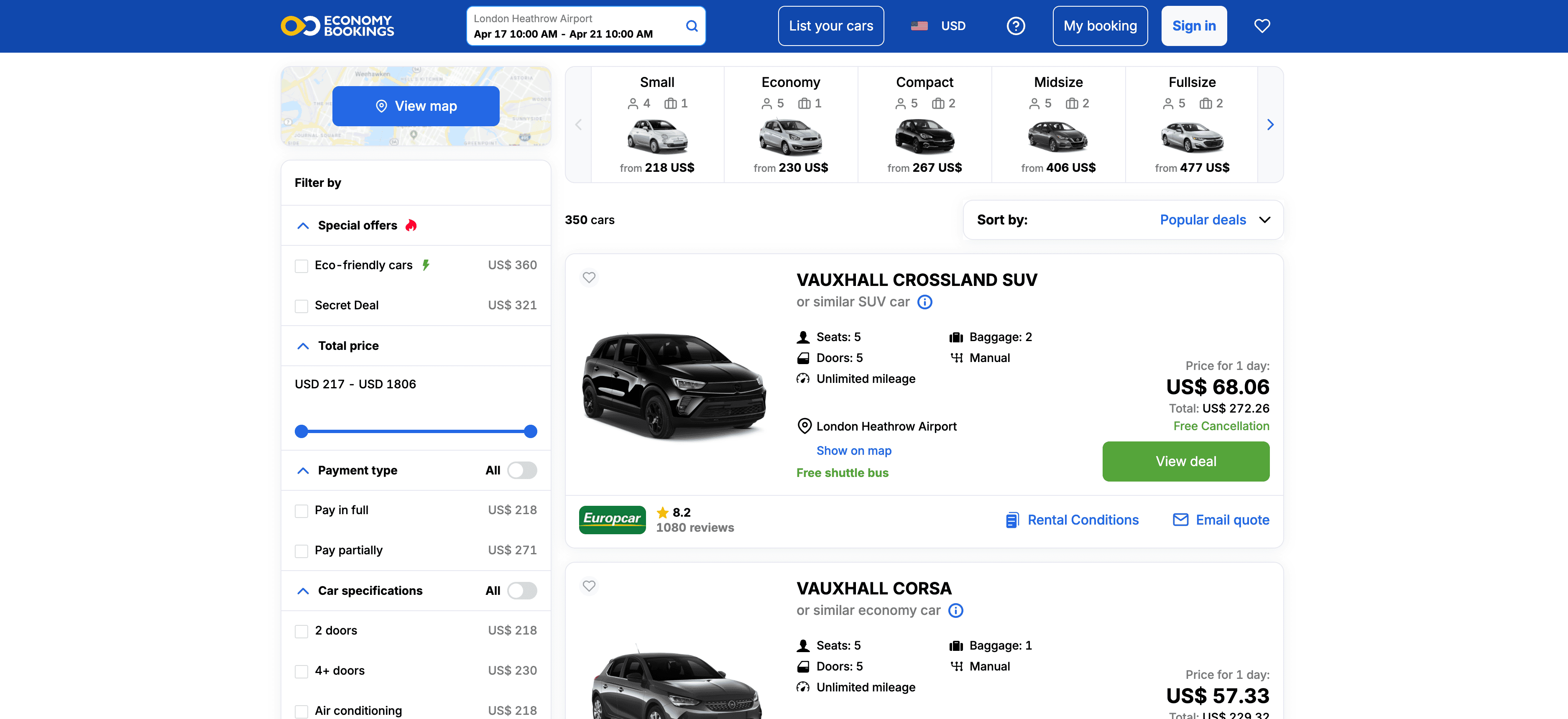Toggle the Payment type All switch
Viewport: 1568px width, 719px height.
[x=522, y=470]
